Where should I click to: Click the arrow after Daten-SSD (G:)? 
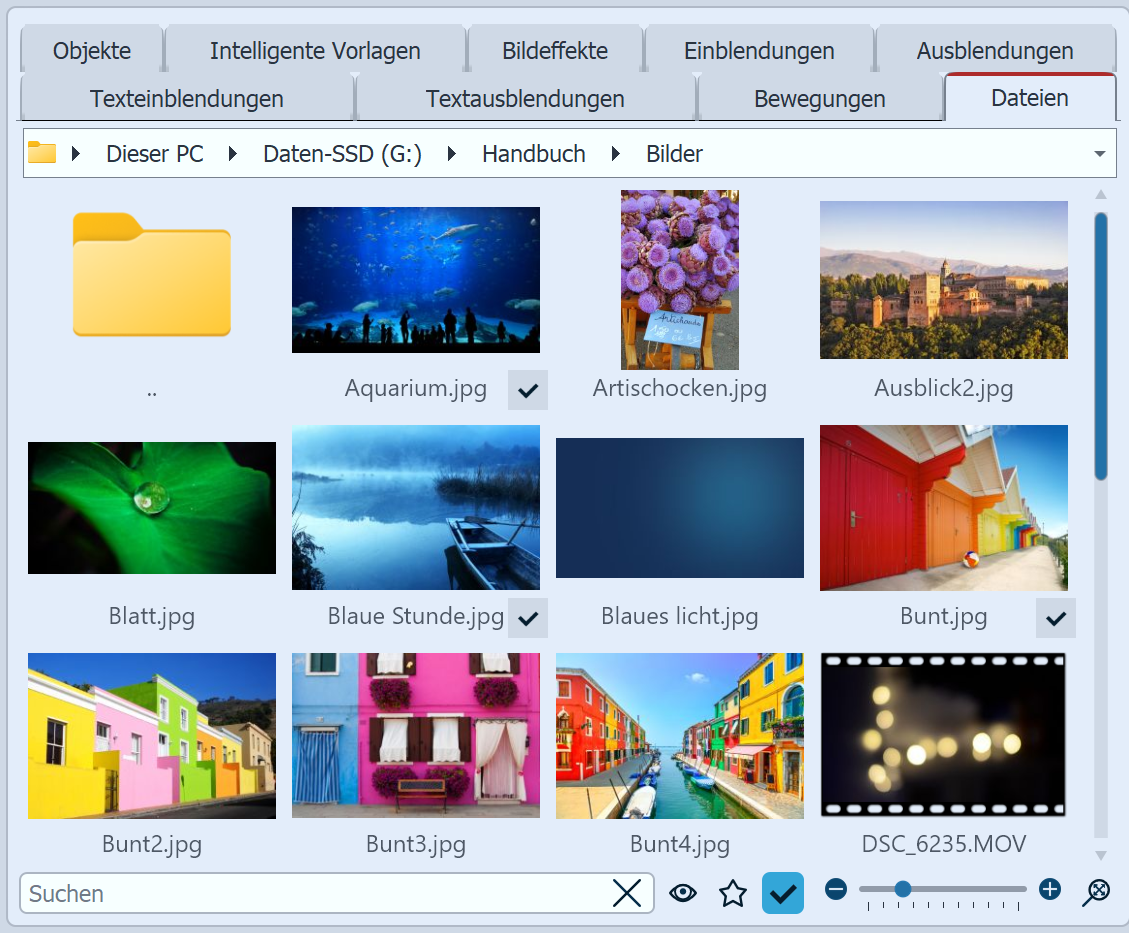coord(451,154)
